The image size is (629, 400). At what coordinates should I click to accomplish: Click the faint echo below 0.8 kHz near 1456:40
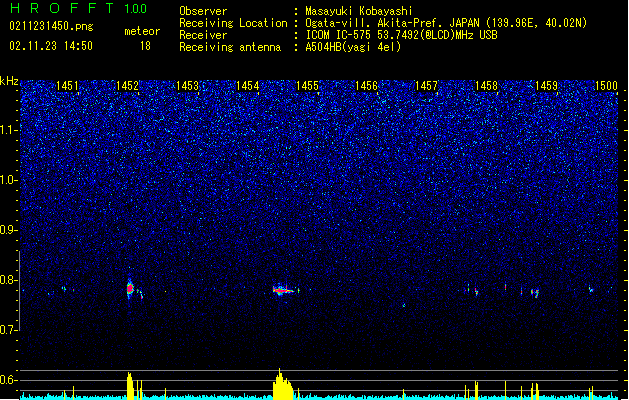(x=404, y=306)
